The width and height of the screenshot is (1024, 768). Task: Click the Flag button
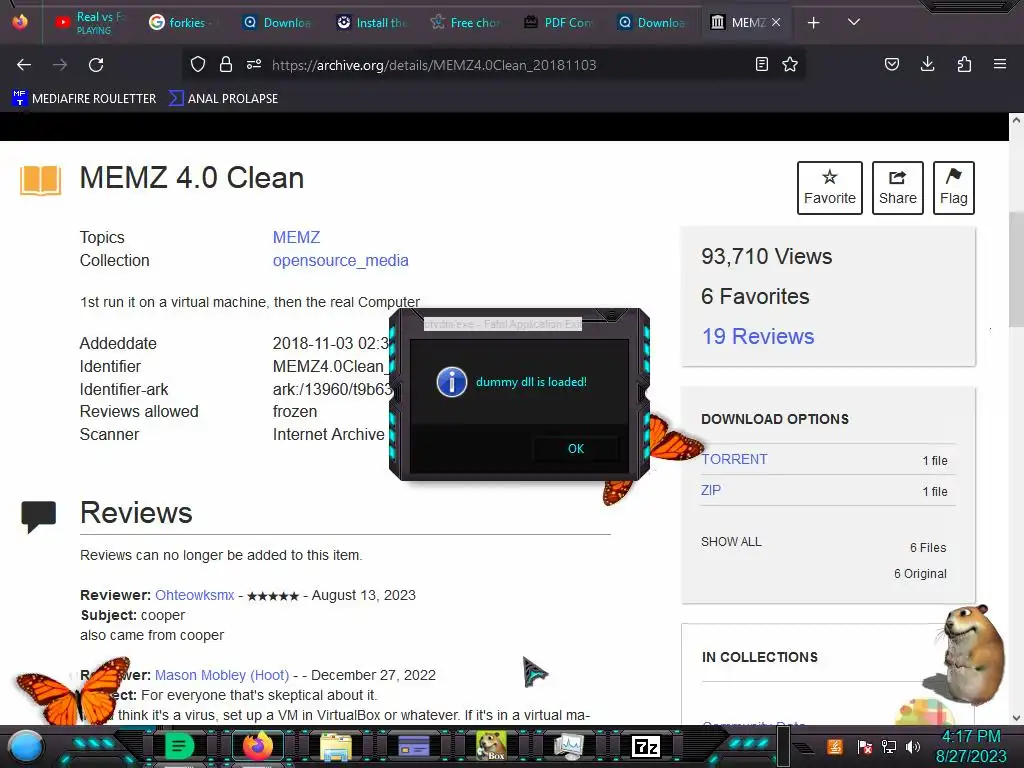coord(953,187)
